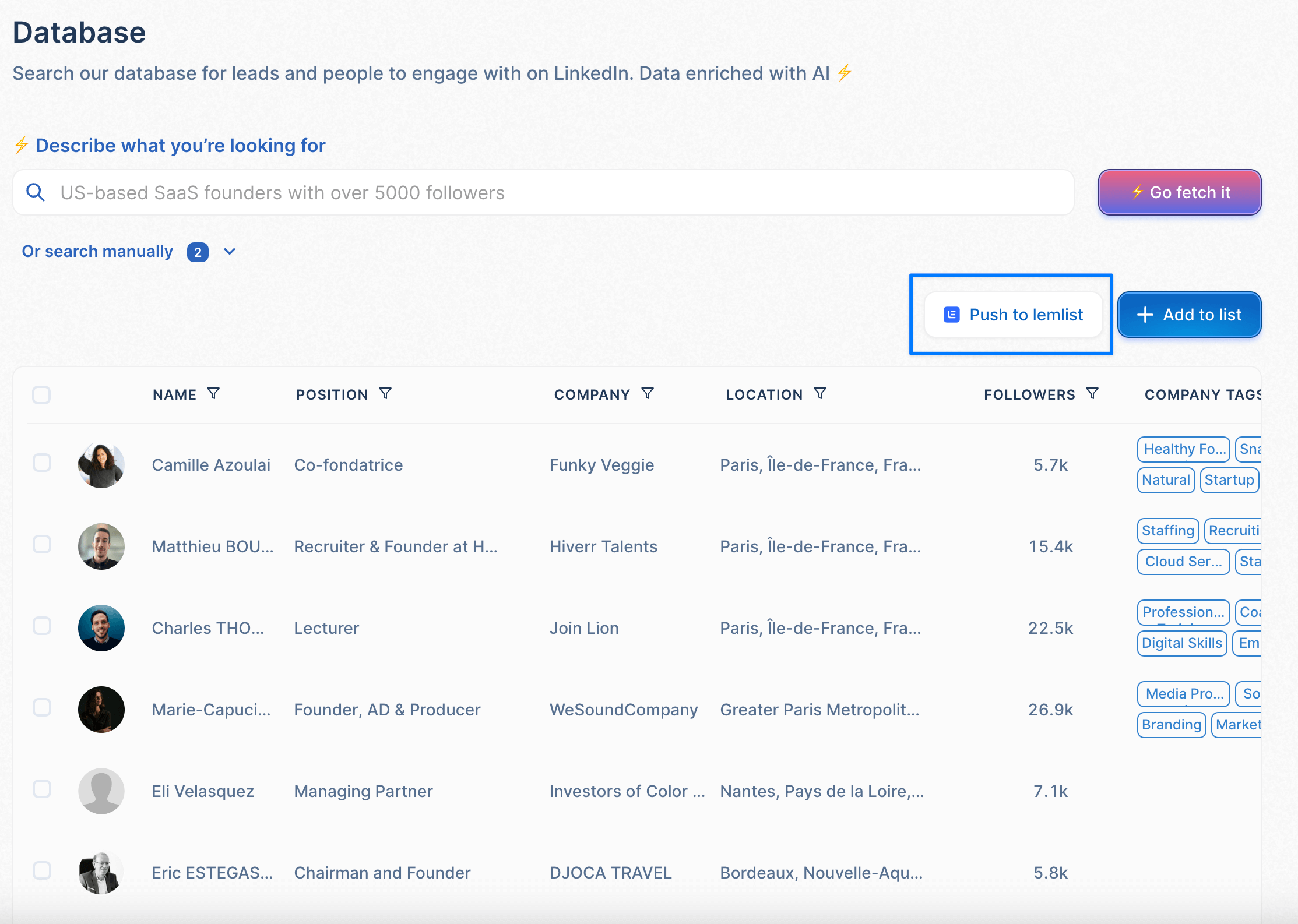Click the search magnifier icon
The height and width of the screenshot is (924, 1298).
35,192
